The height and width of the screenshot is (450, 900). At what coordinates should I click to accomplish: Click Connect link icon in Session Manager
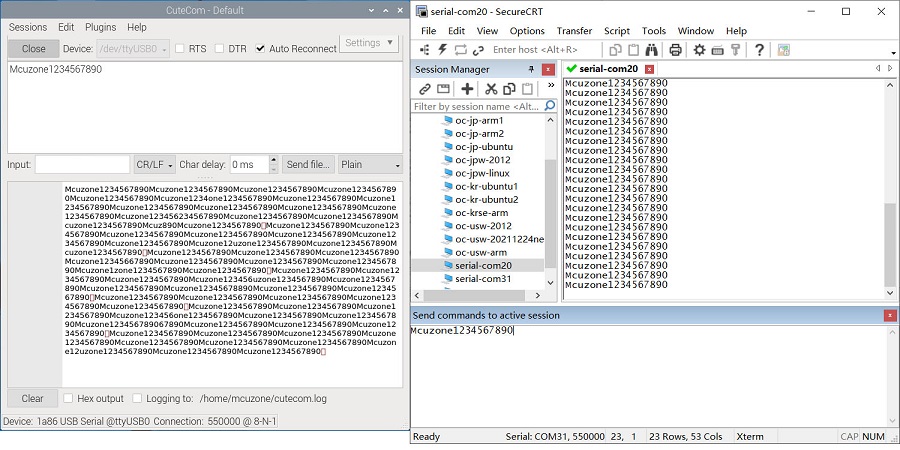pos(425,88)
